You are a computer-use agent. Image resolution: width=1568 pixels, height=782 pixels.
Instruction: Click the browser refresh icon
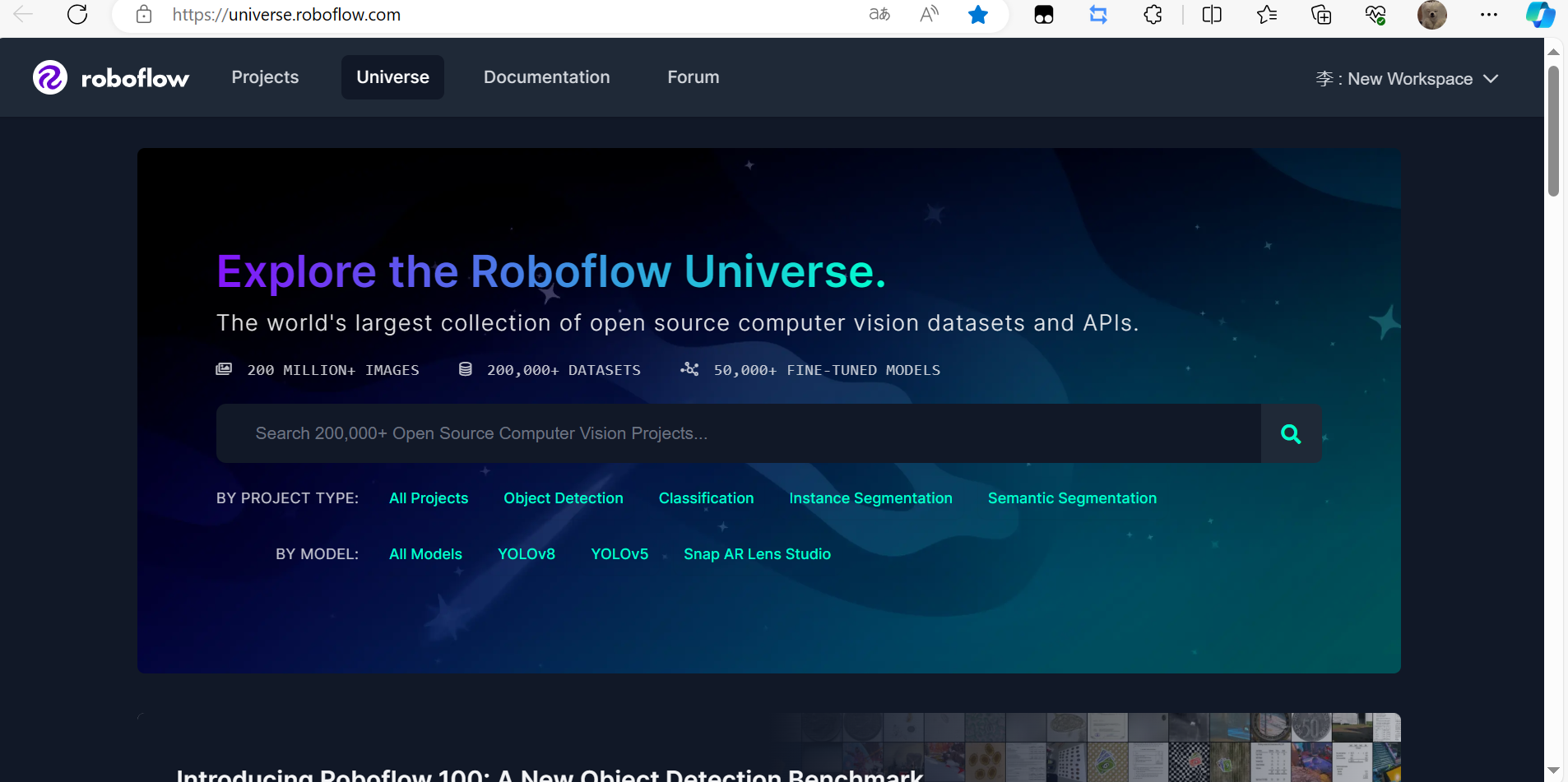[x=77, y=15]
